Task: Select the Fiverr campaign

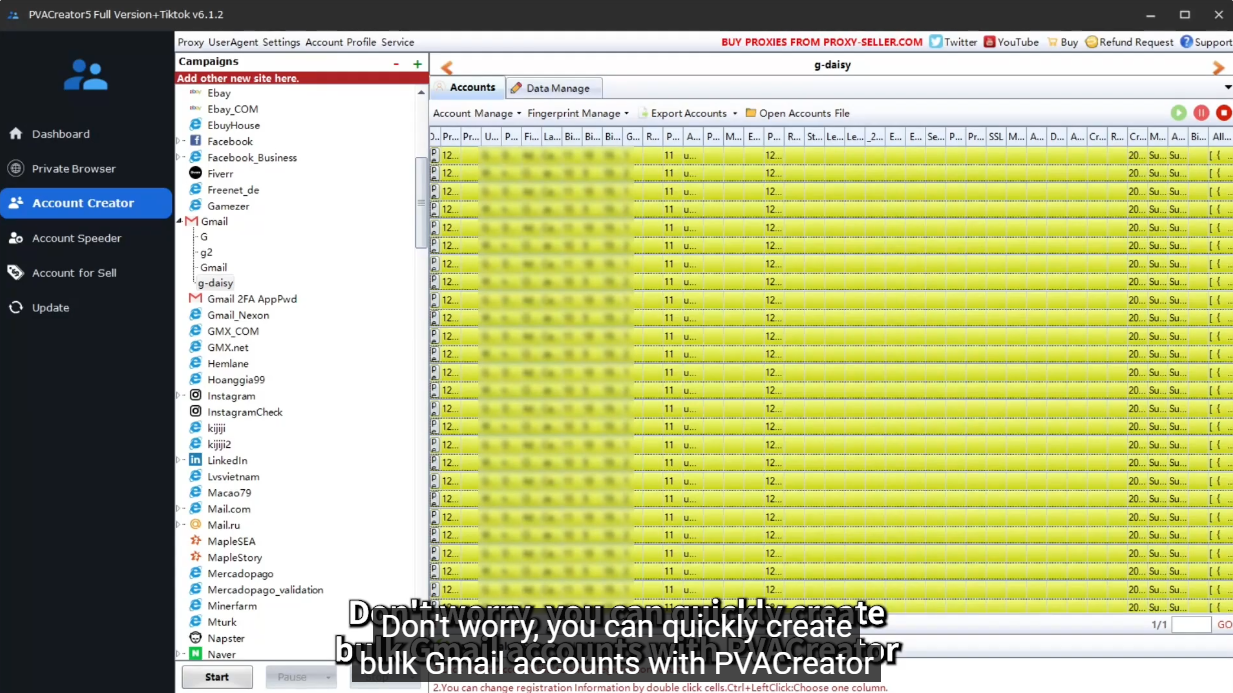Action: (220, 174)
